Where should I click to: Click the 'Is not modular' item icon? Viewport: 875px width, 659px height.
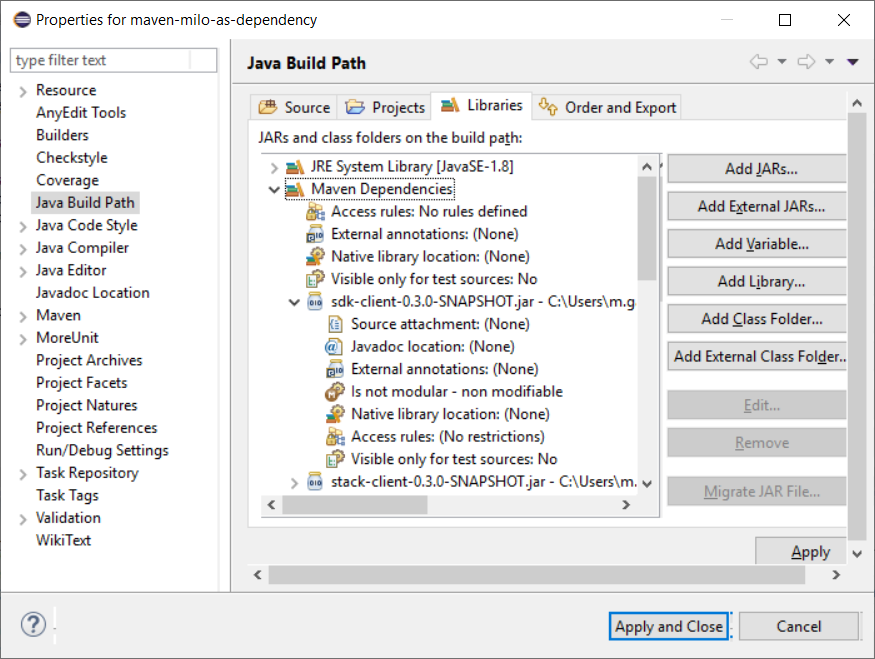335,392
